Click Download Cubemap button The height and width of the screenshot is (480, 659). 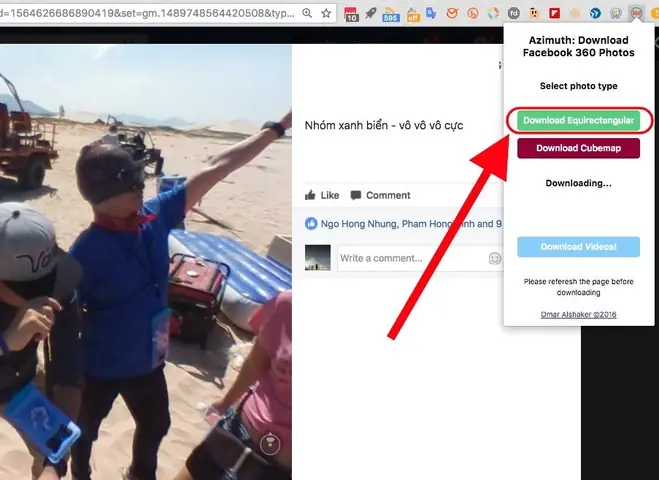tap(578, 148)
